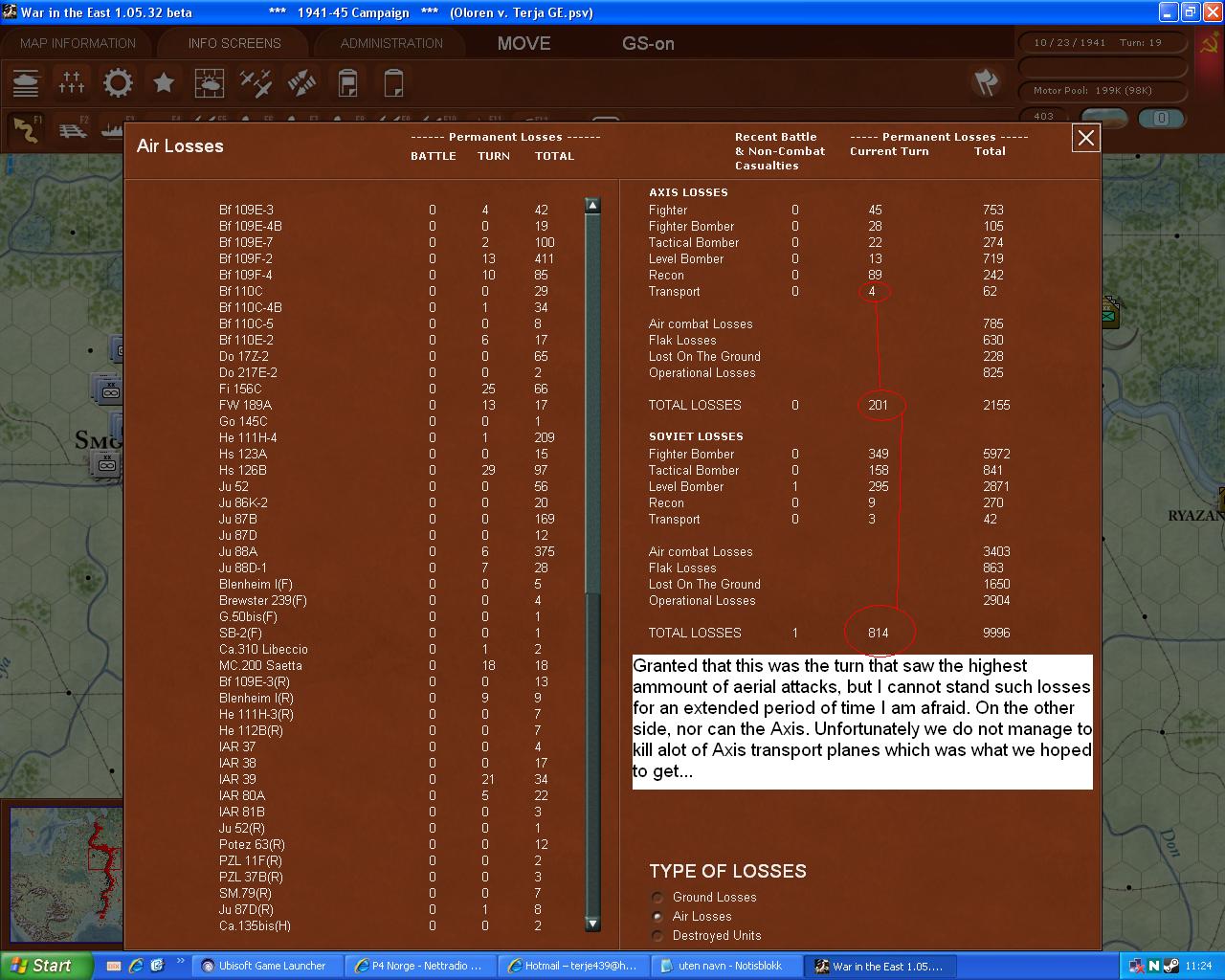Select the F2 rail mode icon
Screen dimensions: 1225x980
coord(73,129)
